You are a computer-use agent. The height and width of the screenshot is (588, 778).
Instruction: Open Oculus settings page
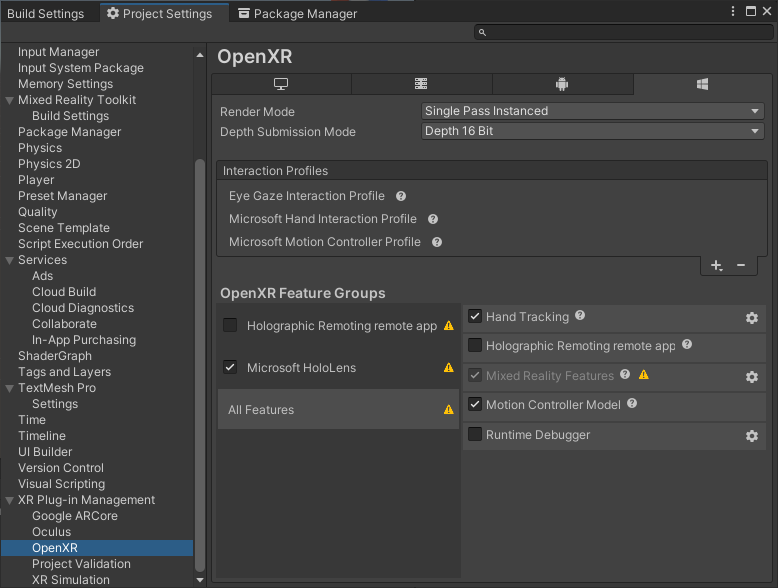point(52,532)
